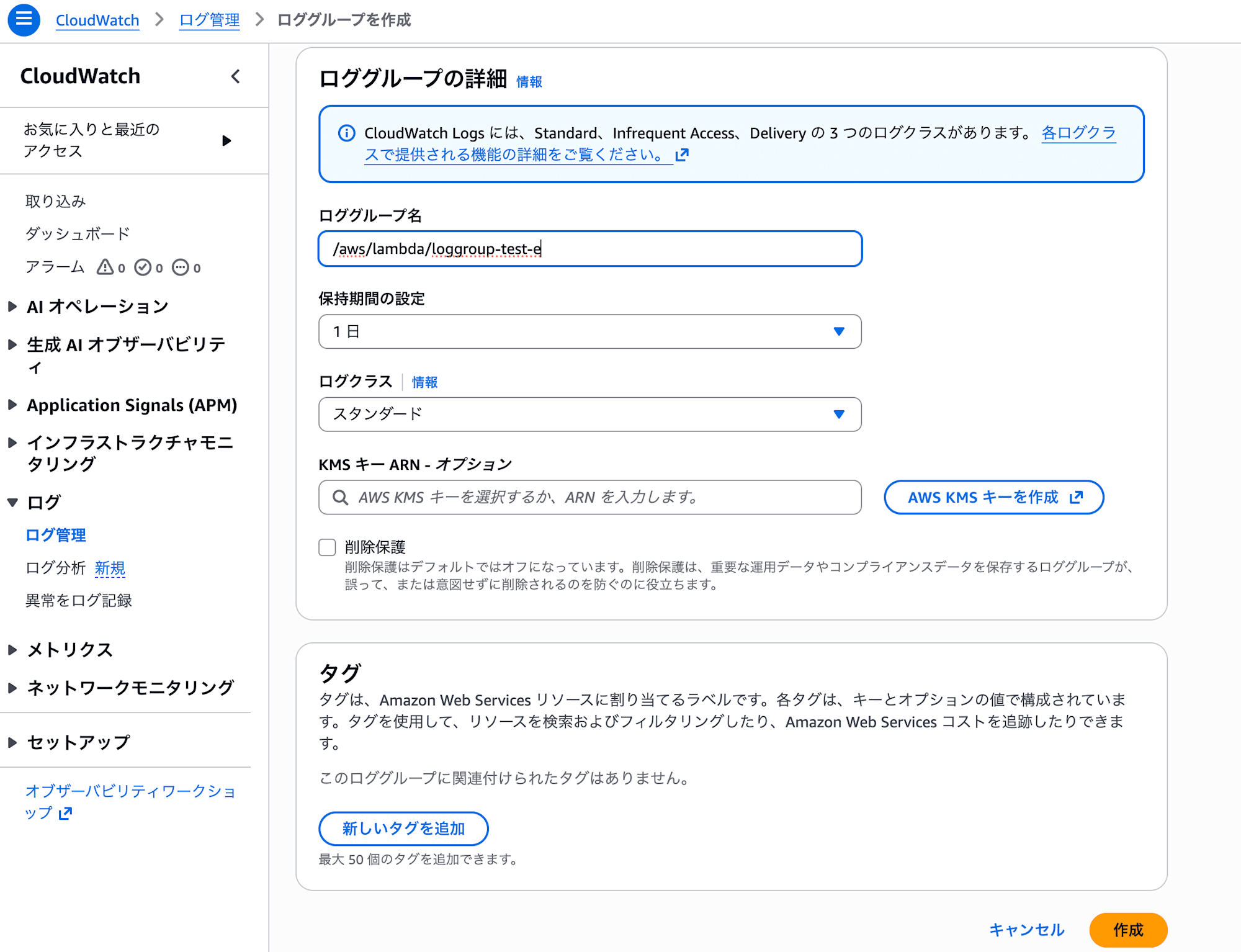Open ログ分析 in the sidebar
Screen dimensions: 1241x952
pyautogui.click(x=55, y=568)
